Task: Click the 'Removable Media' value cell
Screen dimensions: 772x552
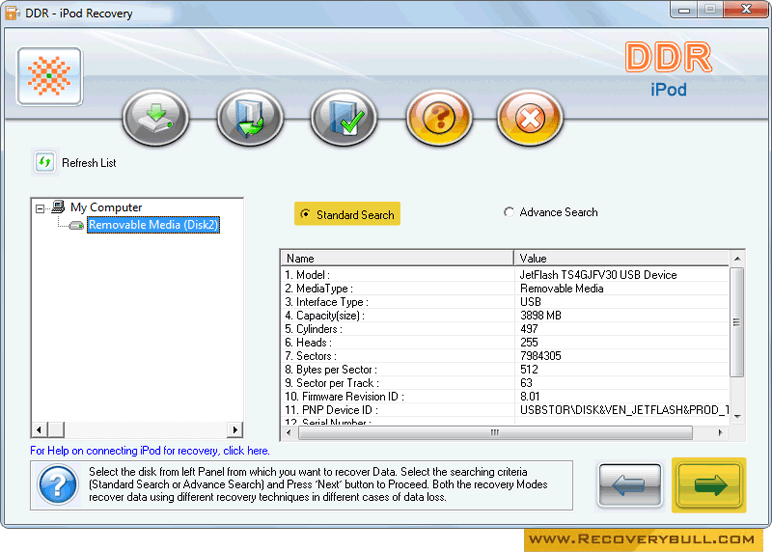Action: 561,289
